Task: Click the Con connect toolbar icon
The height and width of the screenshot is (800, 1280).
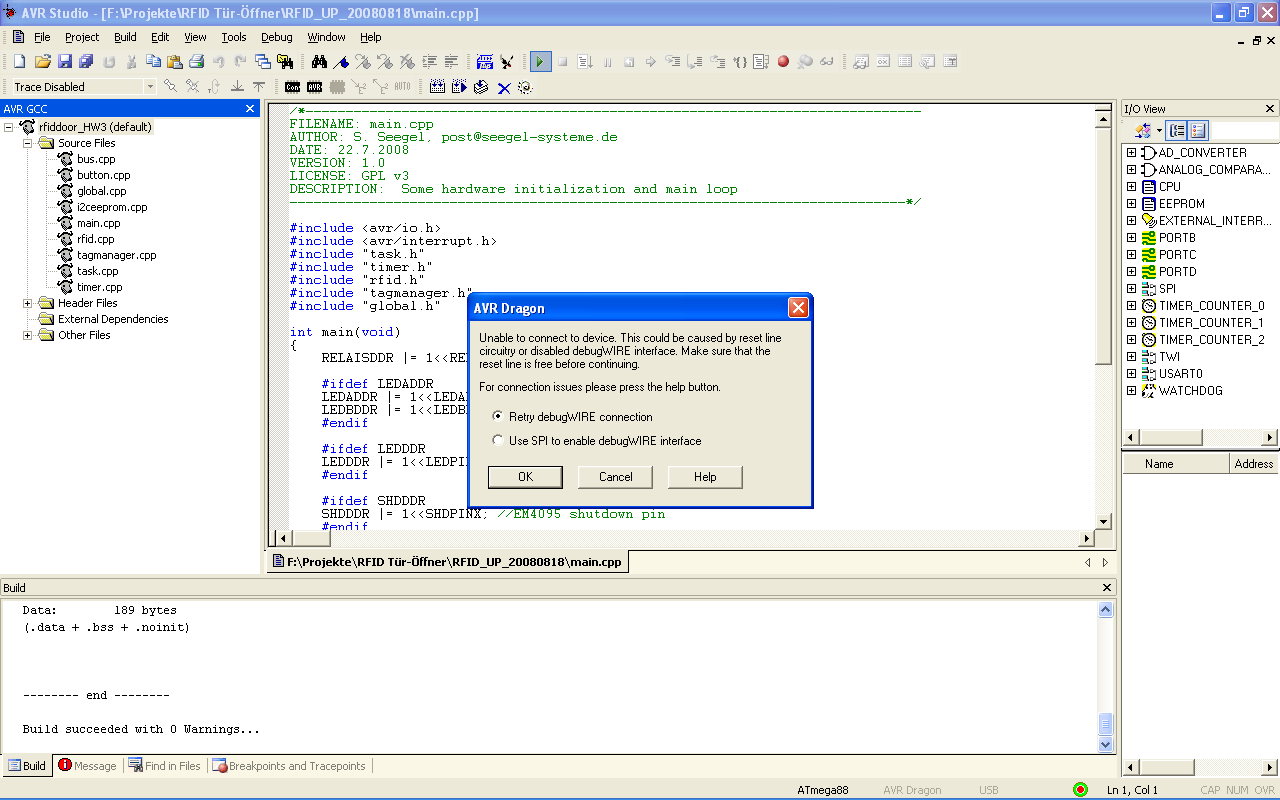Action: point(293,87)
